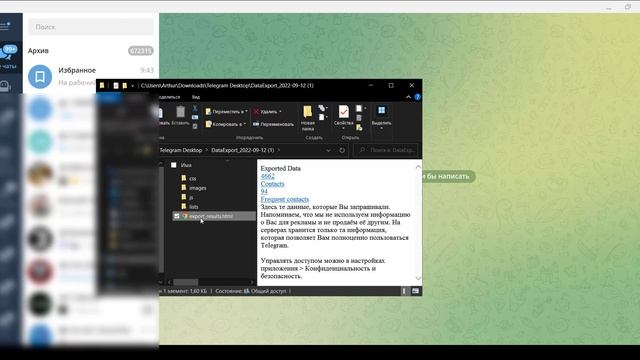This screenshot has width=640, height=360.
Task: Open the Contacts link in preview
Action: [x=272, y=184]
